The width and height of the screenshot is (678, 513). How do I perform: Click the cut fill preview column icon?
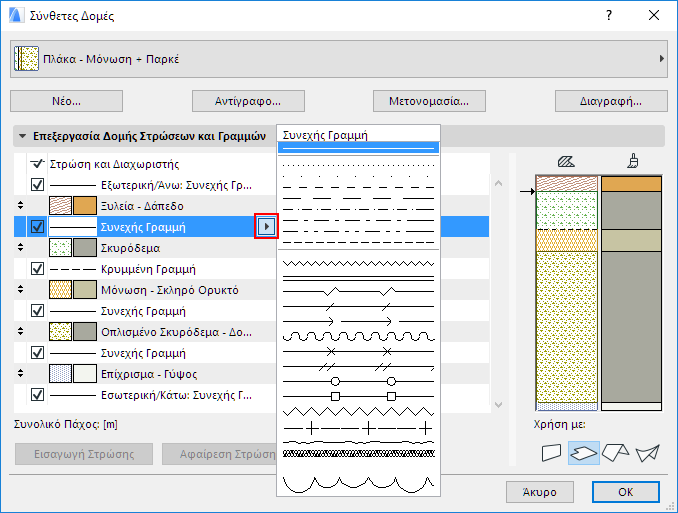click(566, 162)
